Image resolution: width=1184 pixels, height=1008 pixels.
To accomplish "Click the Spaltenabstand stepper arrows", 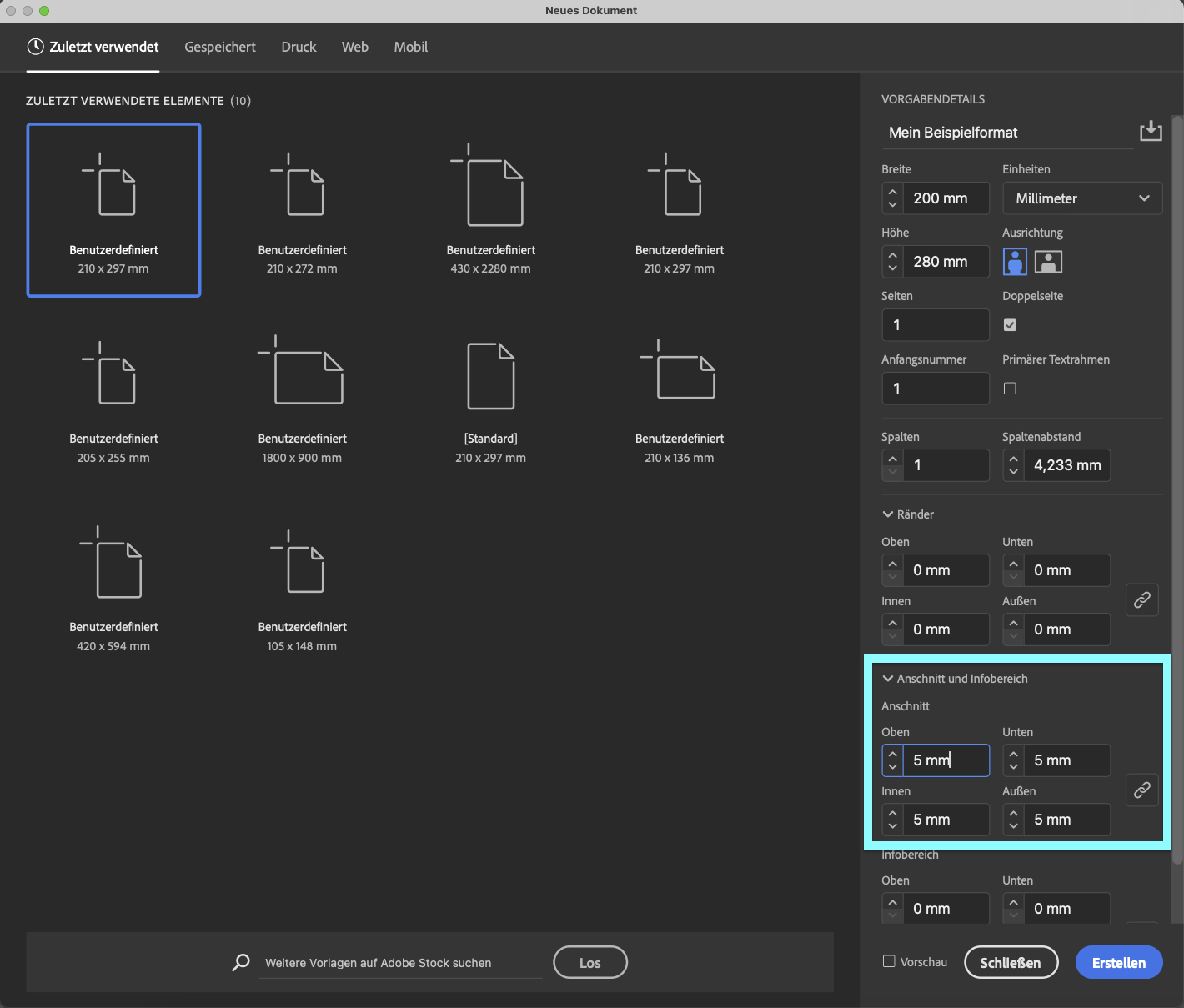I will point(1014,465).
